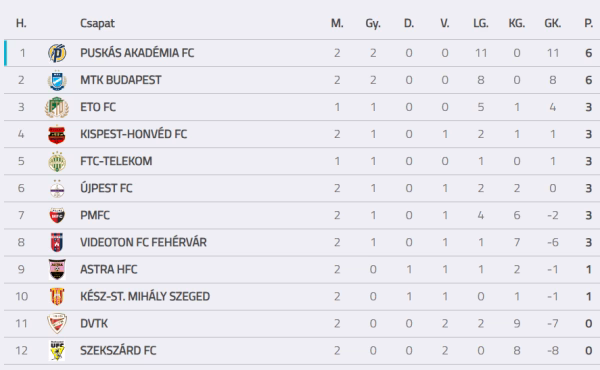Click the Újpest FC logo
The height and width of the screenshot is (370, 600).
tap(57, 188)
